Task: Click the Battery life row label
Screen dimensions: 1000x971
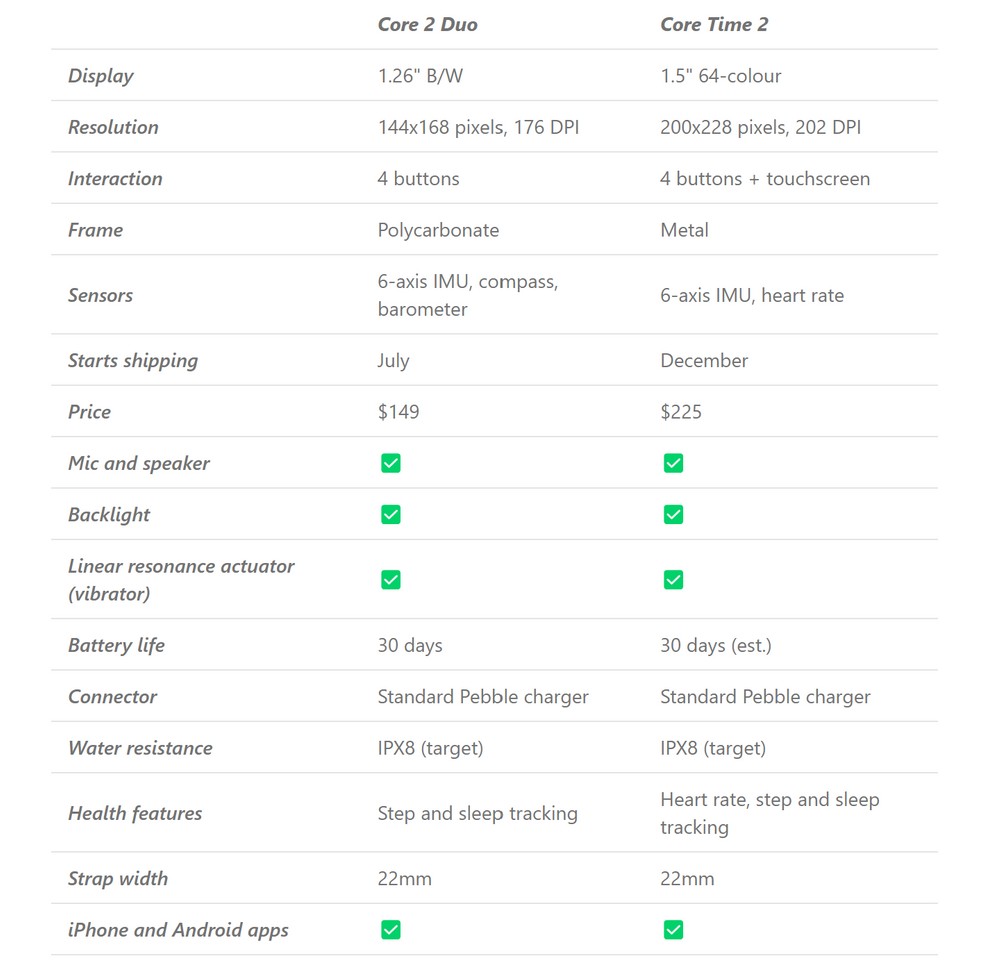Action: click(116, 645)
